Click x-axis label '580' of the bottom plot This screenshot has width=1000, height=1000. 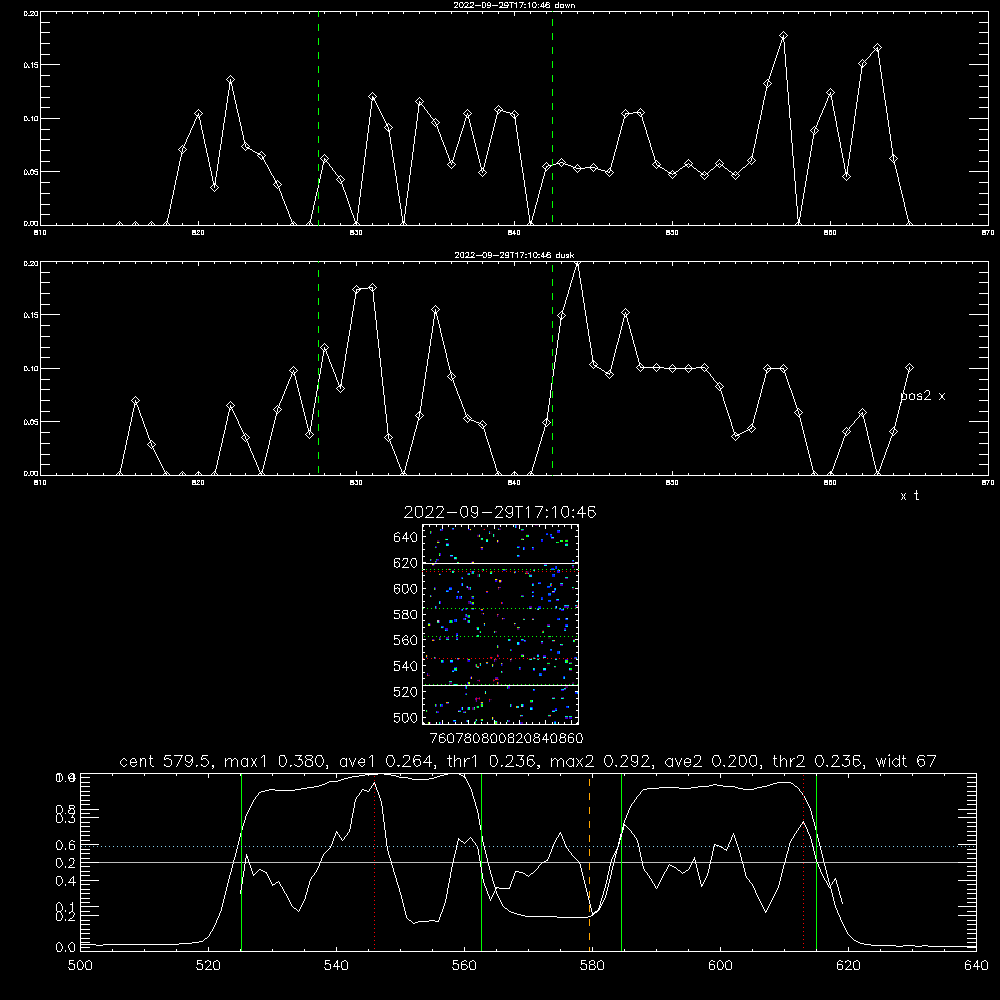coord(592,966)
